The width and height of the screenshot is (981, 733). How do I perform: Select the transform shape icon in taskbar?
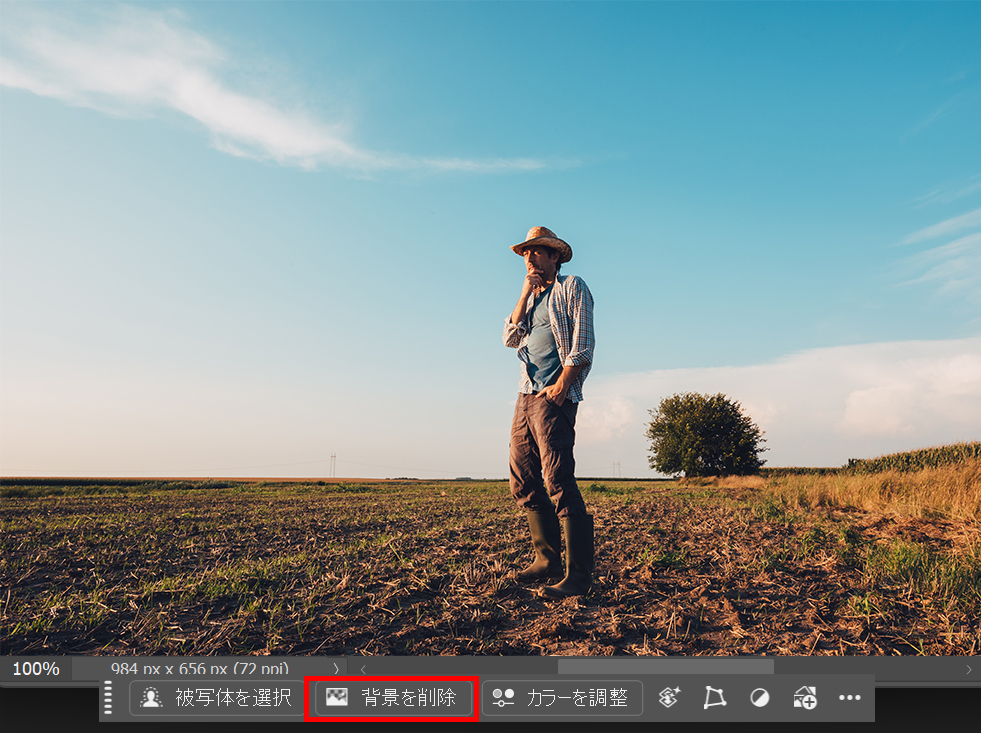[714, 698]
